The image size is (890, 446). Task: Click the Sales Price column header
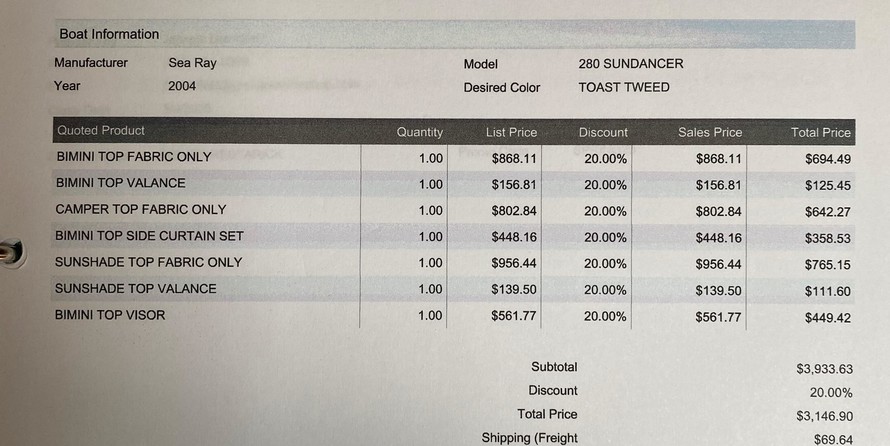[710, 132]
